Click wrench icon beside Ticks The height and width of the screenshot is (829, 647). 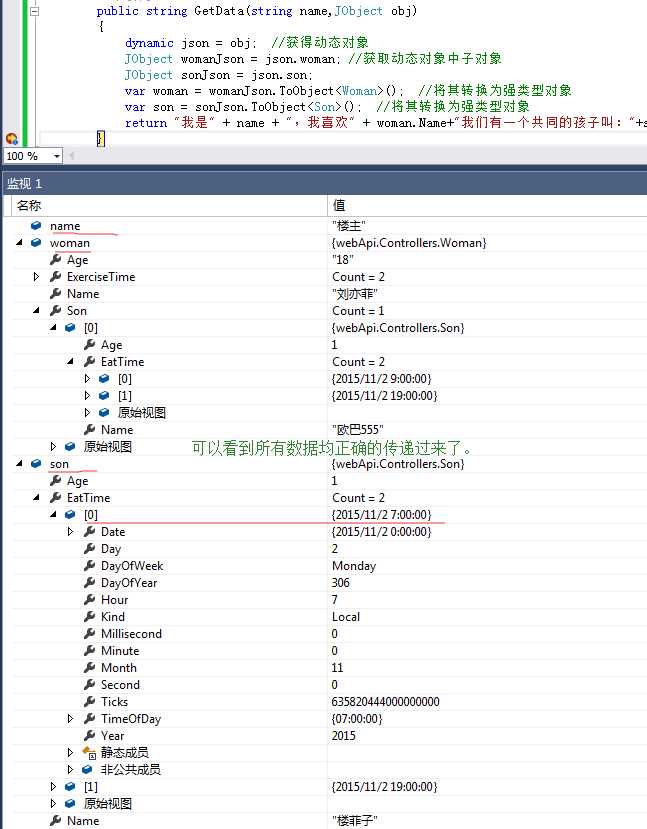click(89, 702)
